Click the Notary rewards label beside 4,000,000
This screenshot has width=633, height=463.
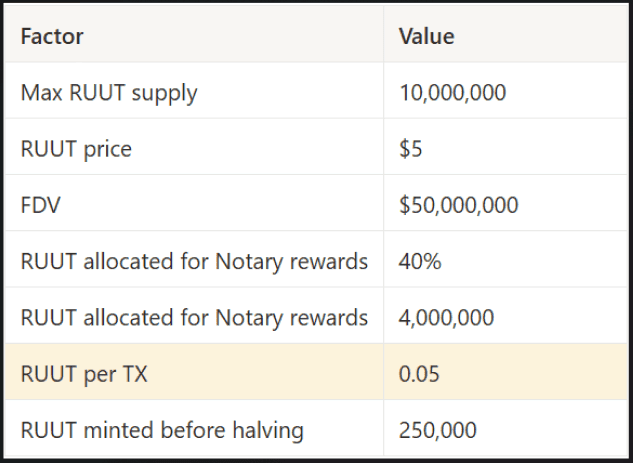coord(194,317)
